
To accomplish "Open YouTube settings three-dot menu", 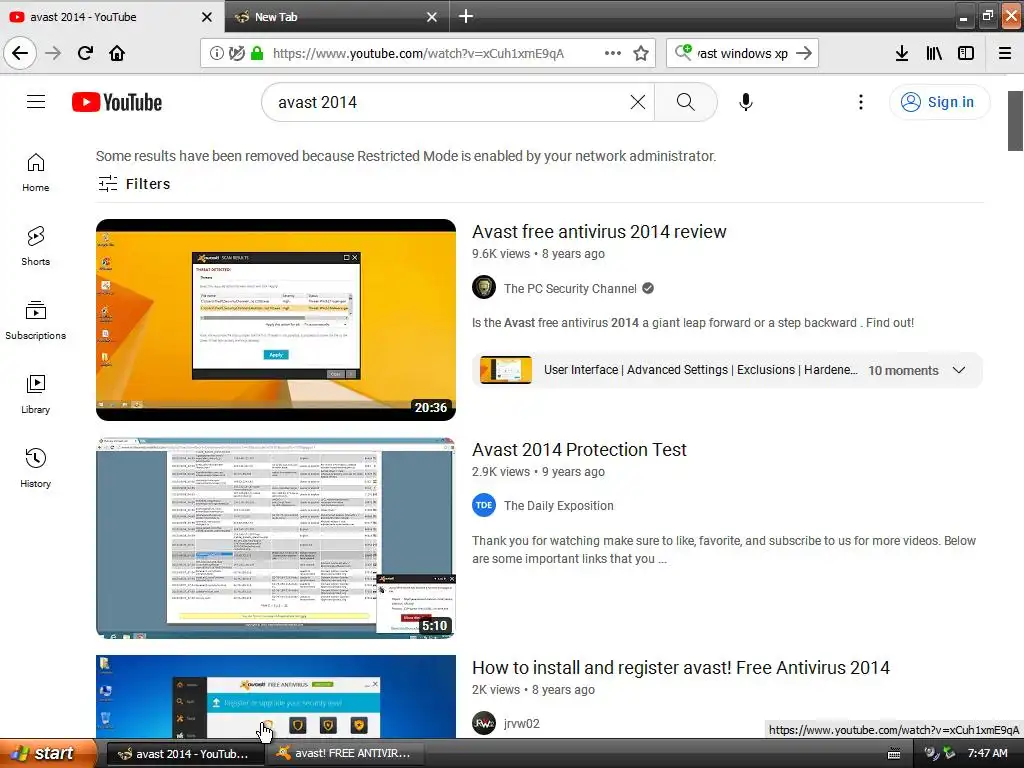I will [x=861, y=102].
